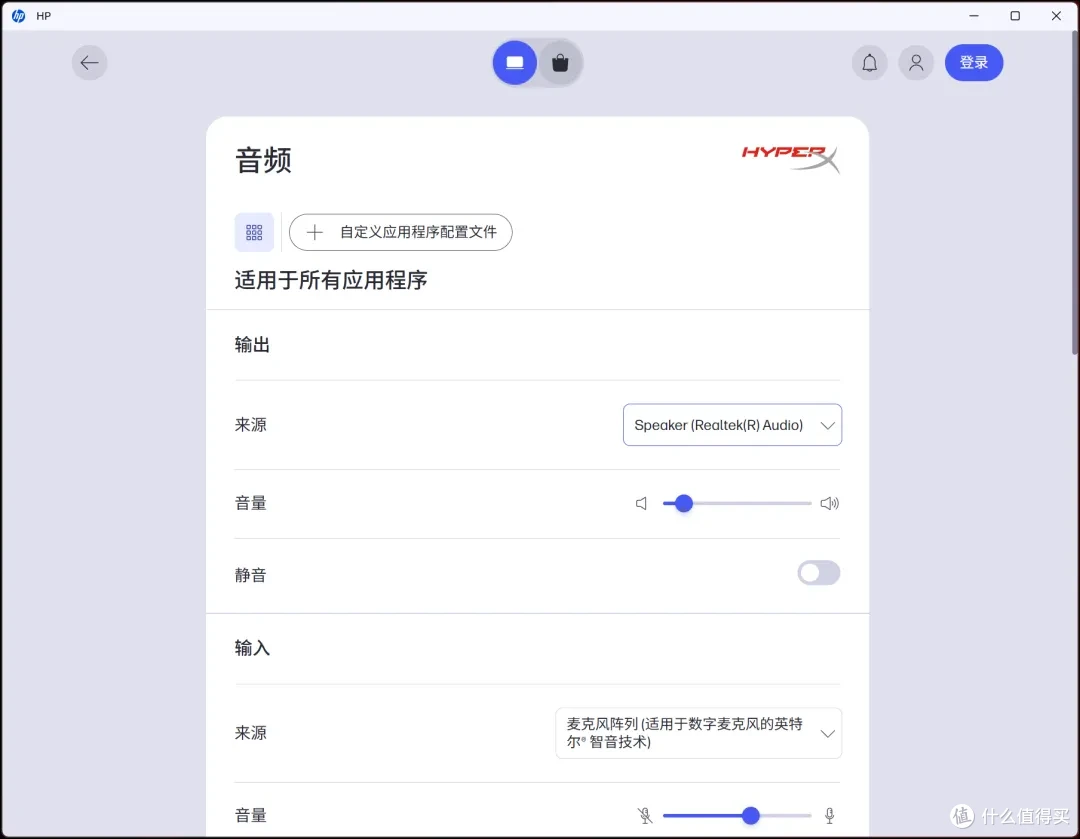Click the HyperX logo

click(791, 158)
